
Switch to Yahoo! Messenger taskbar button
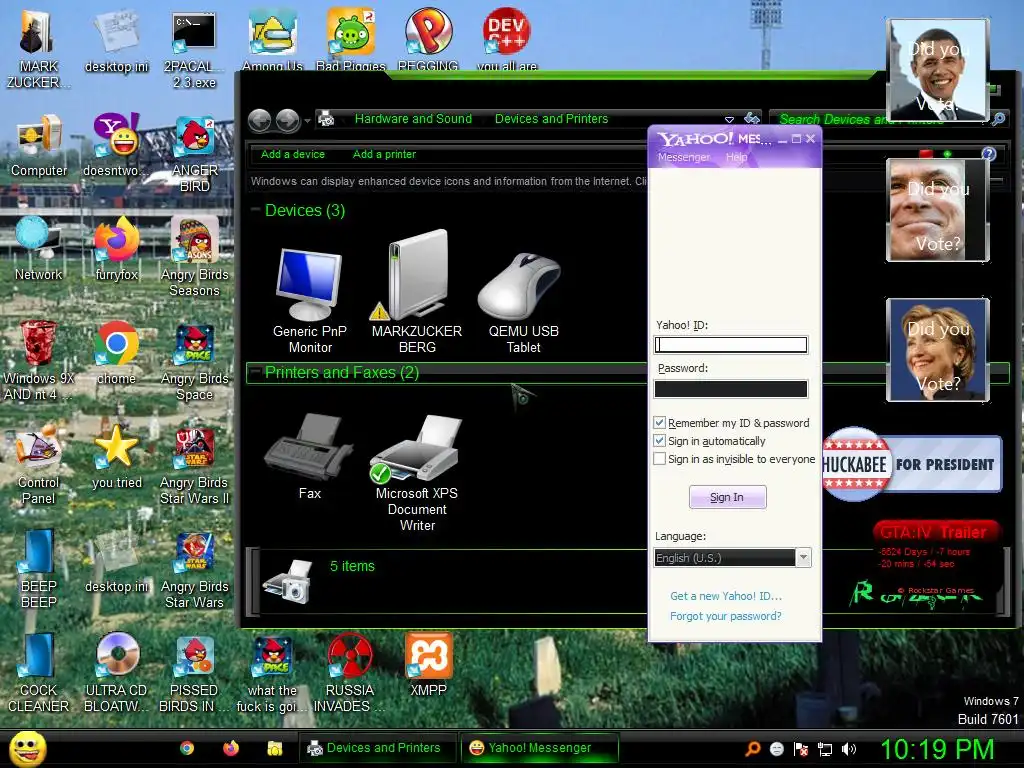point(539,748)
